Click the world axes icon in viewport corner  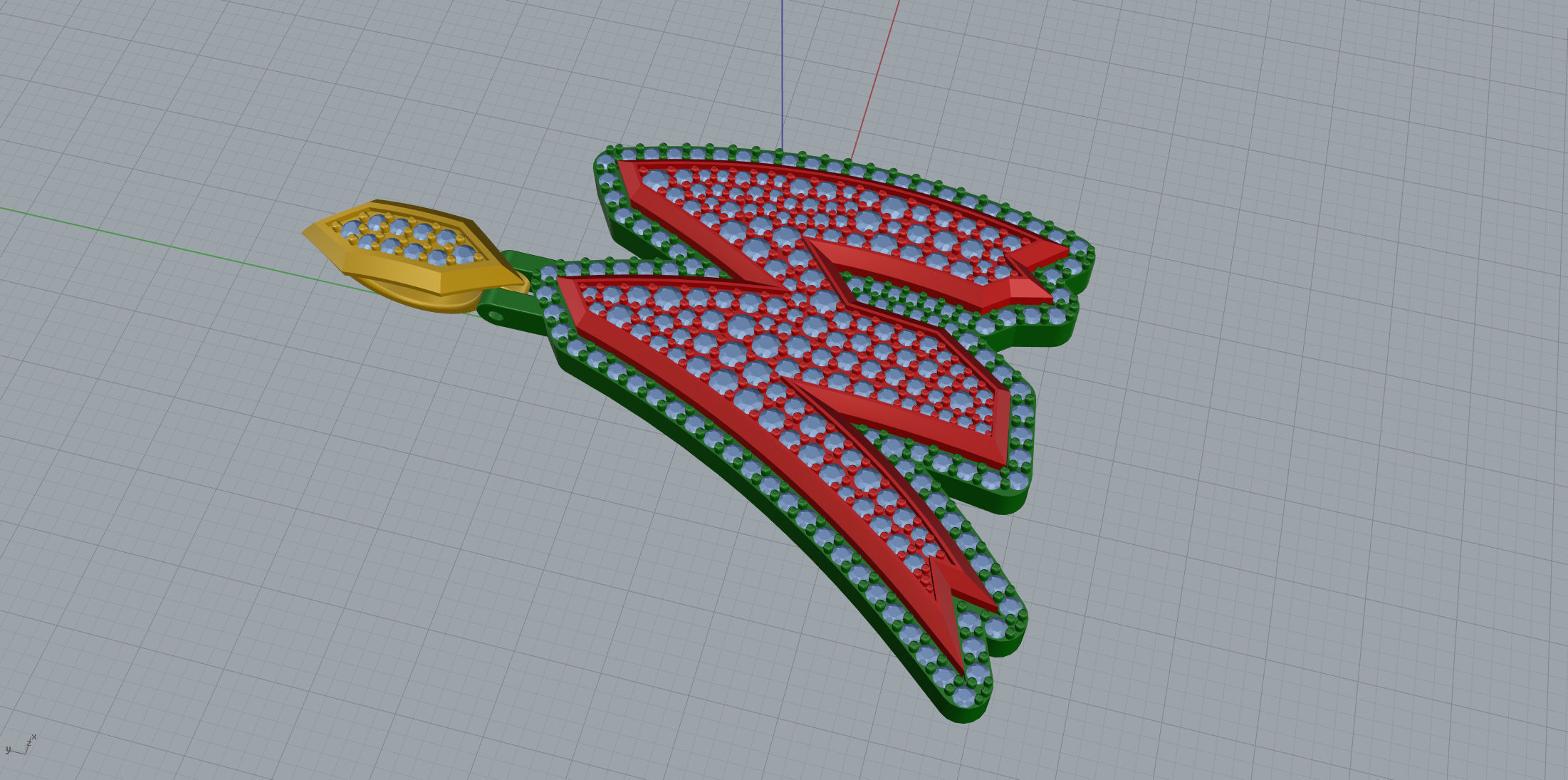point(21,746)
